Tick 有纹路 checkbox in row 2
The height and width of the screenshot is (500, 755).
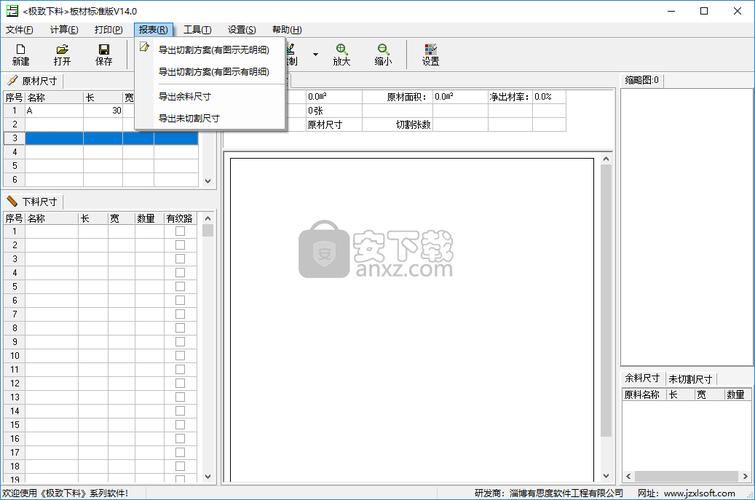pos(180,245)
